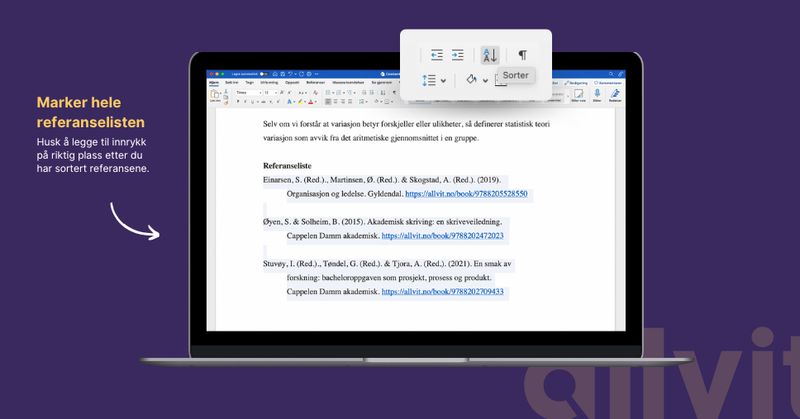Image resolution: width=800 pixels, height=419 pixels.
Task: Click the enlarged paragraph marks ¶ icon
Action: pos(522,55)
